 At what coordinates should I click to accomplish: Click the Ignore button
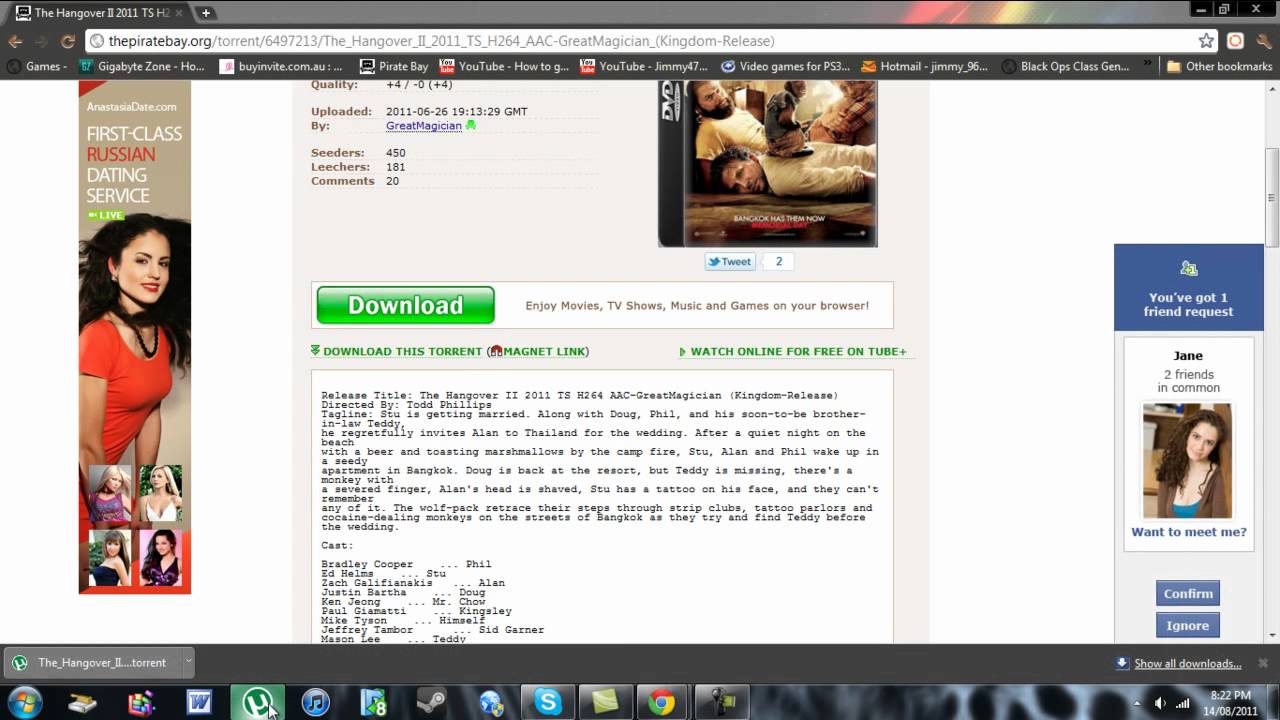1188,626
